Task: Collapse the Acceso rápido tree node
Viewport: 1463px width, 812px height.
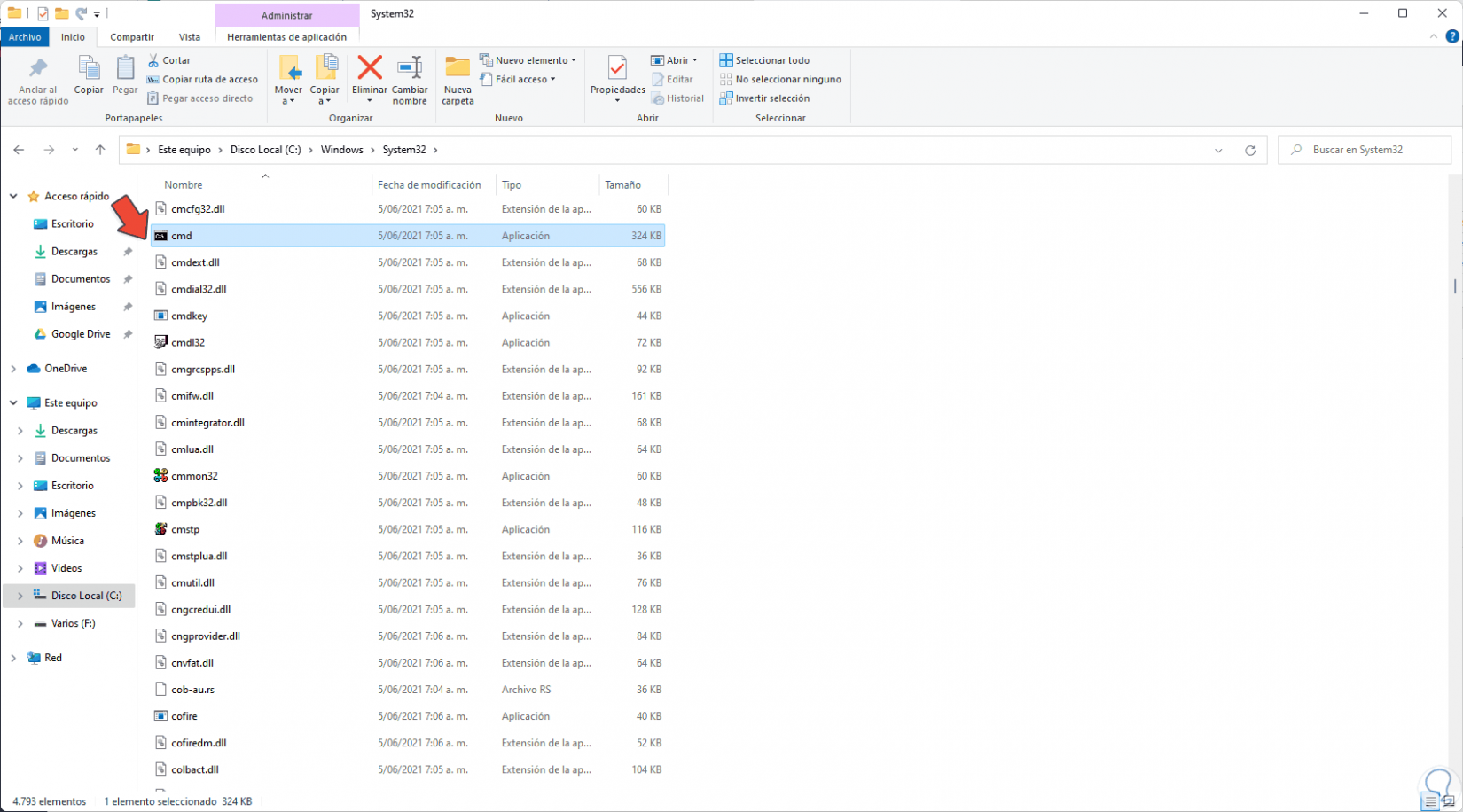Action: (x=13, y=196)
